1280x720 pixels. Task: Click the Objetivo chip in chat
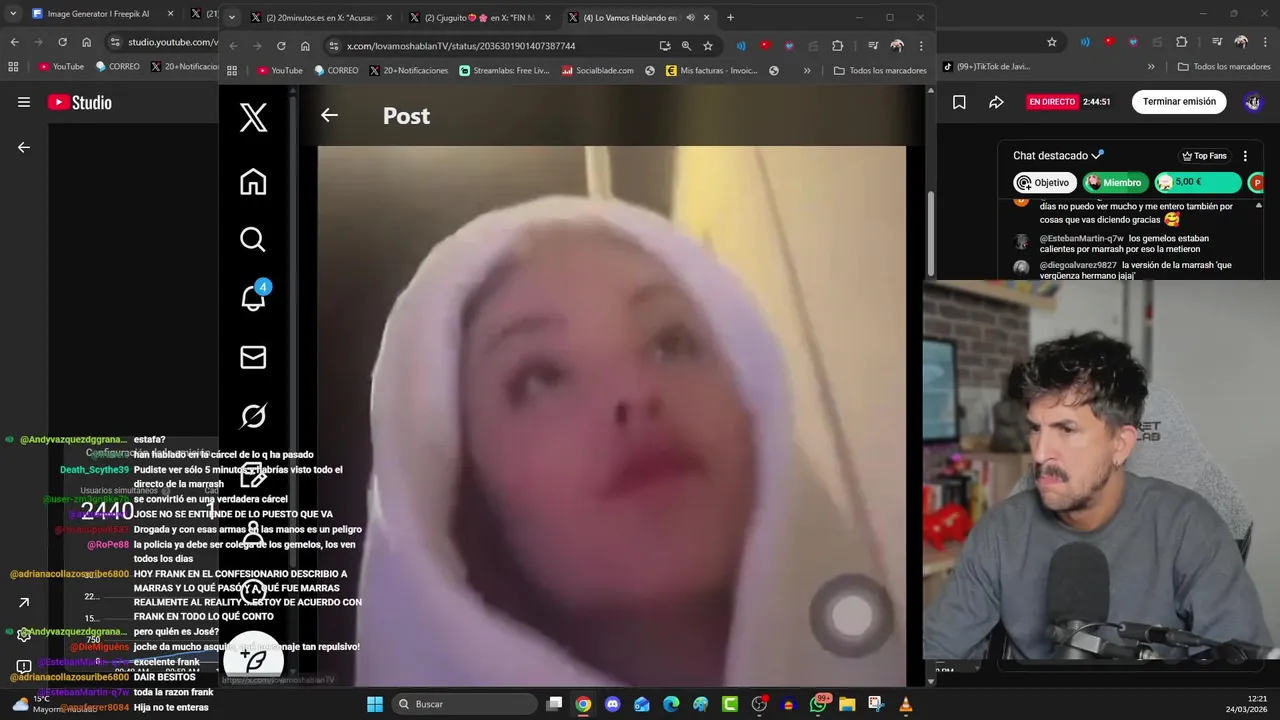(1045, 183)
